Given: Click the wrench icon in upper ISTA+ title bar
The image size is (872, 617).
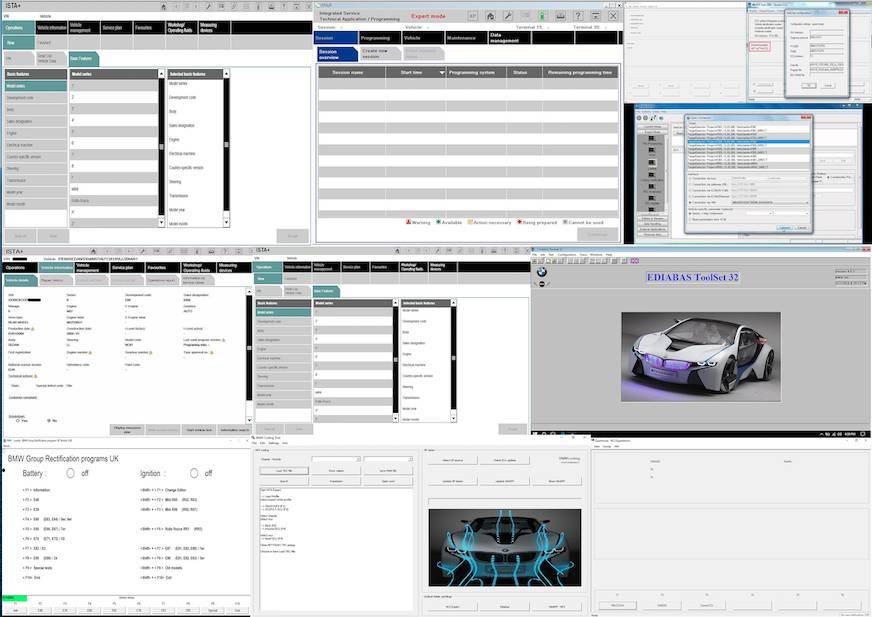Looking at the screenshot, I should tap(208, 7).
